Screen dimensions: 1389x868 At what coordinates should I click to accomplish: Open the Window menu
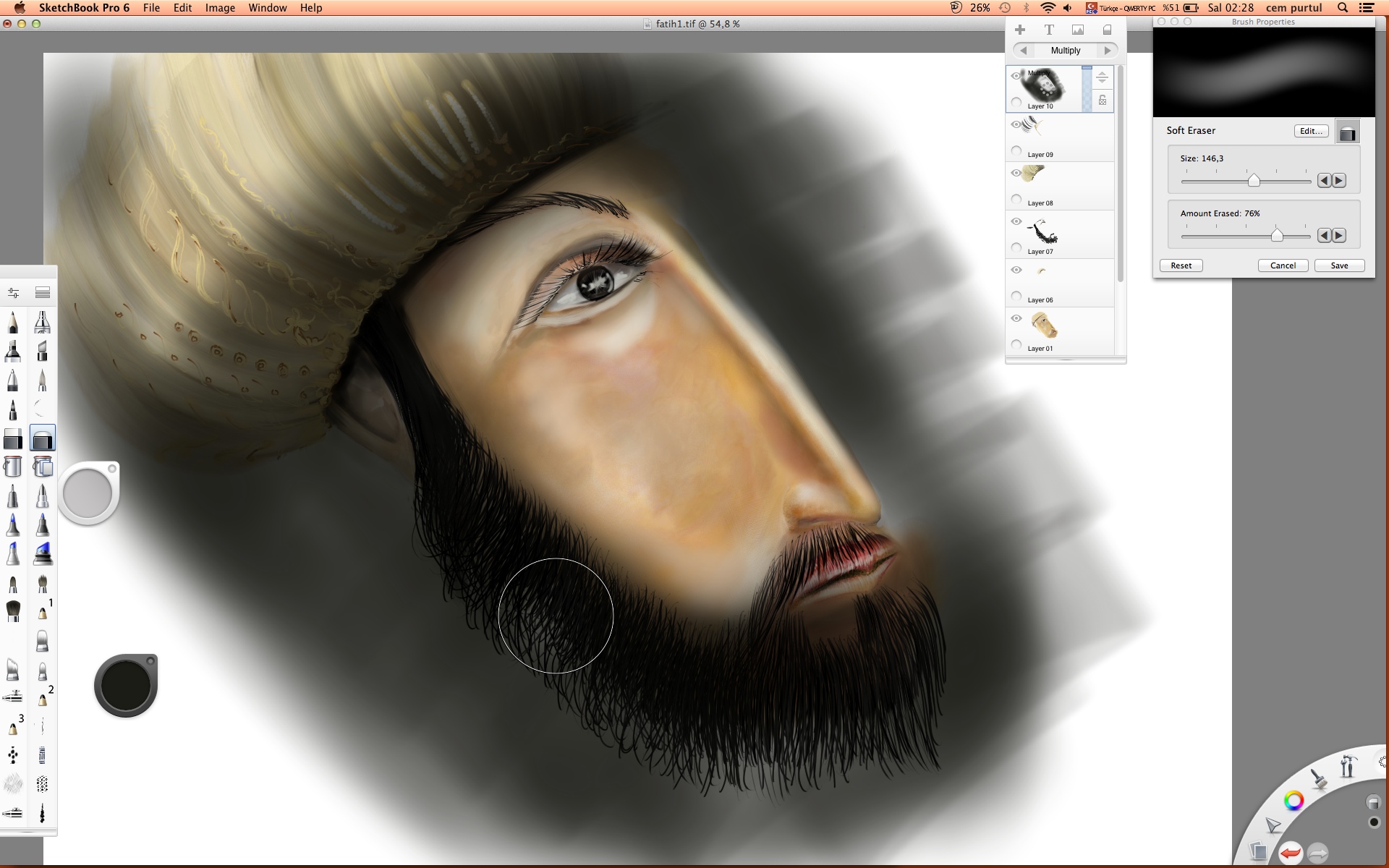click(x=267, y=8)
